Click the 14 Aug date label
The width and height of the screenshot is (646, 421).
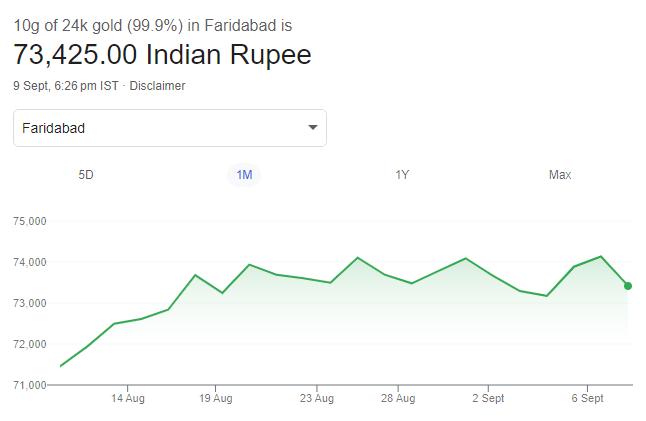pyautogui.click(x=128, y=399)
